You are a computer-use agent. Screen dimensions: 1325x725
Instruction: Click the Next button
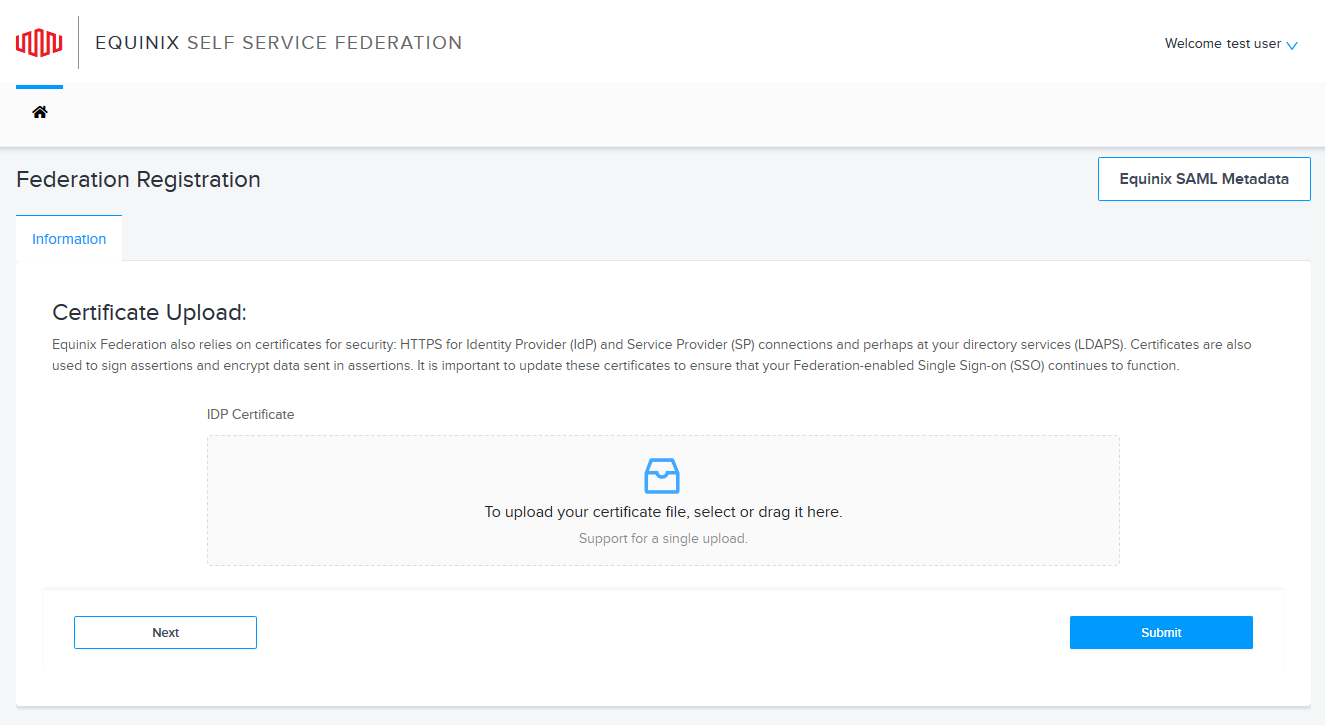pos(165,632)
